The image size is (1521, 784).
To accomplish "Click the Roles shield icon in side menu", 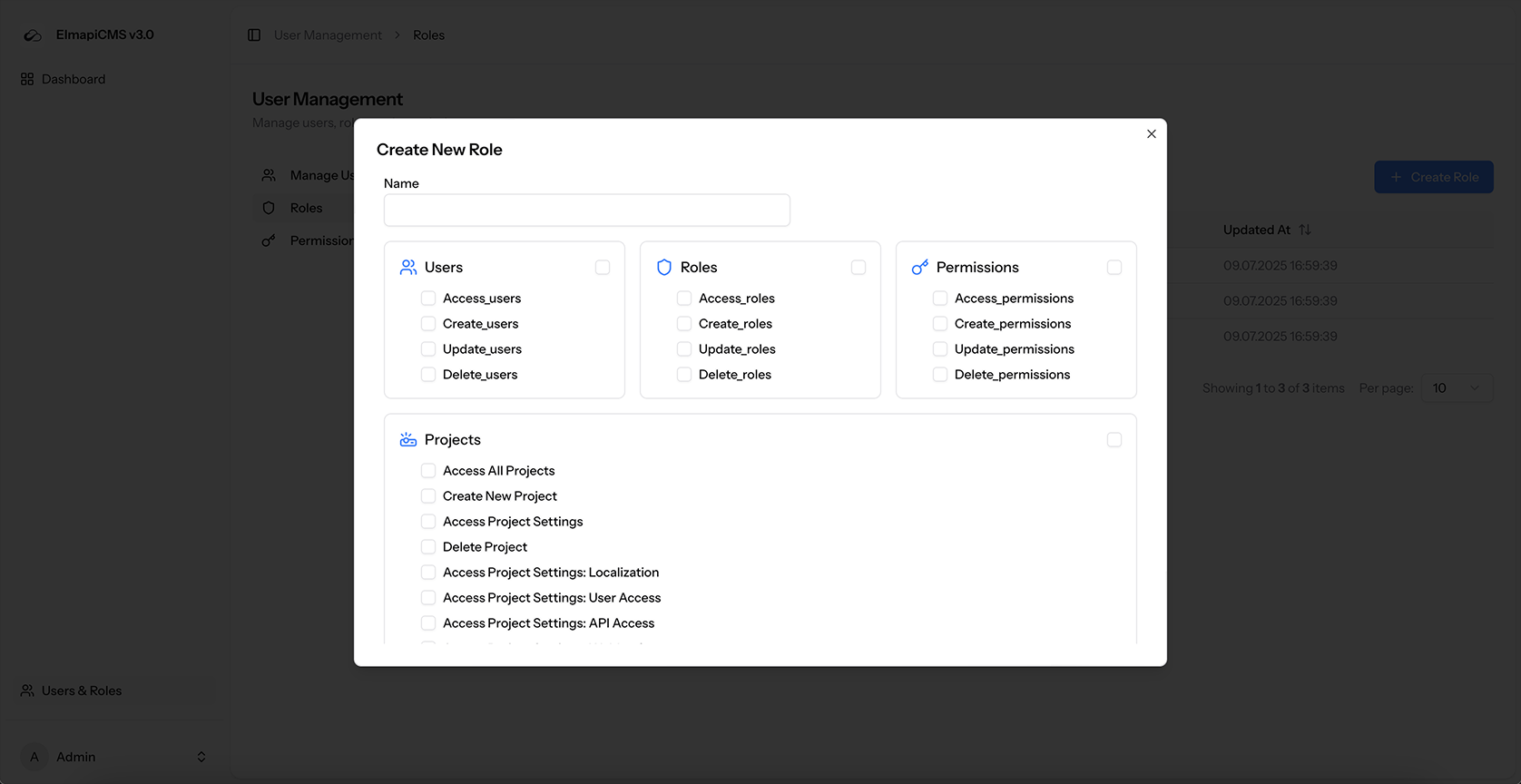I will (x=269, y=208).
